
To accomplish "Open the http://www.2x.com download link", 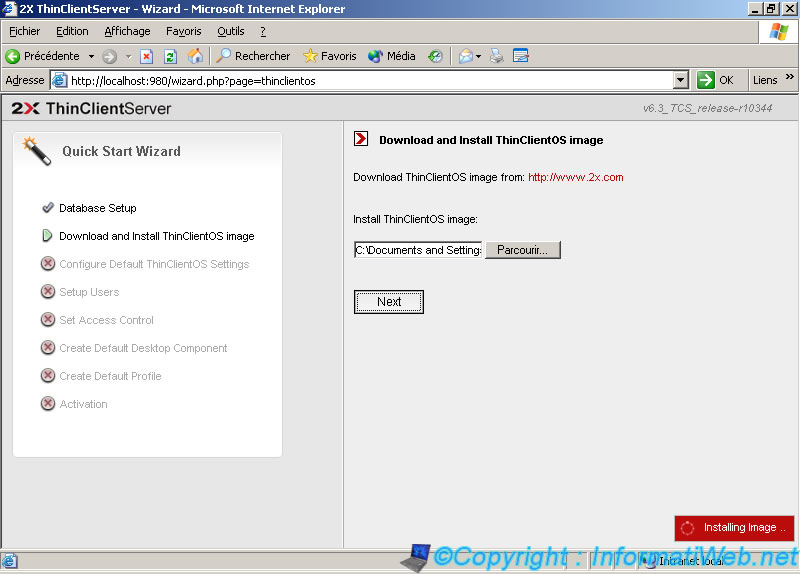I will click(576, 178).
